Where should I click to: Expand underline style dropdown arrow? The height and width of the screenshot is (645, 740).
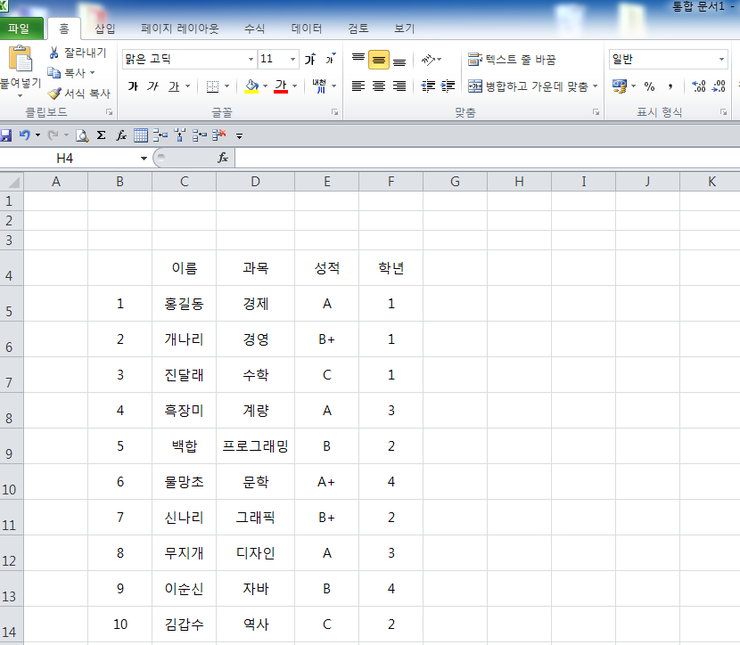point(187,86)
